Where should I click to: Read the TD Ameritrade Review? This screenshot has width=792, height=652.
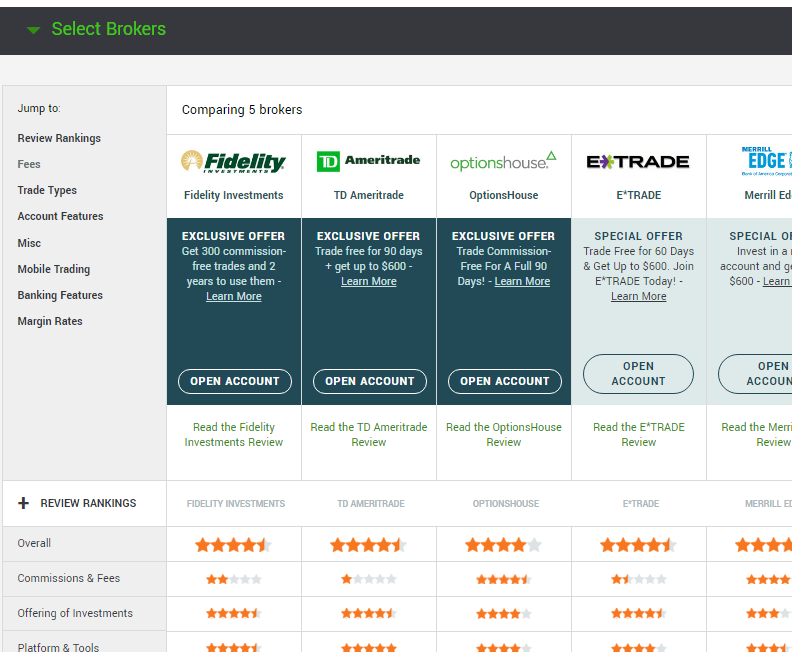click(x=369, y=435)
